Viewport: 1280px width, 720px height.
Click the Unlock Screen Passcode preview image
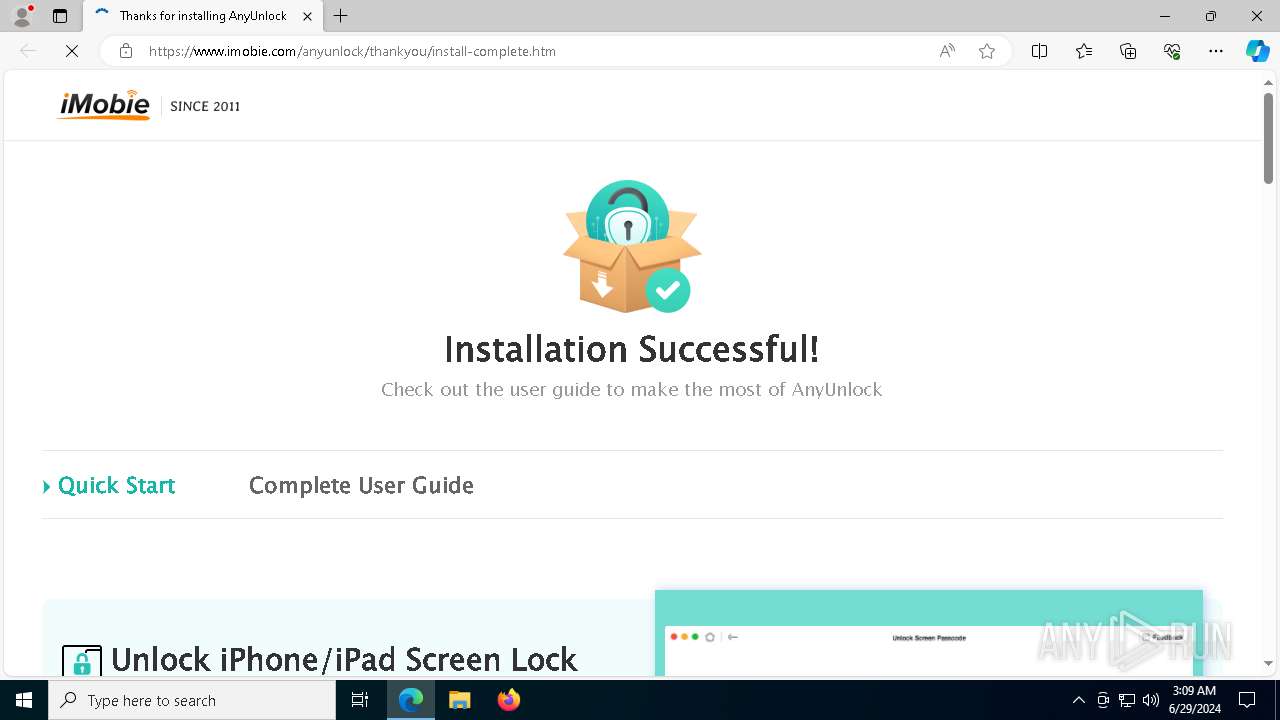coord(929,633)
